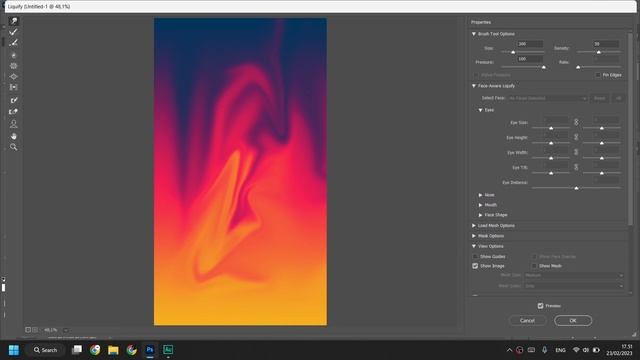This screenshot has height=360, width=640.
Task: Select the Reconstruct tool
Action: 13,32
